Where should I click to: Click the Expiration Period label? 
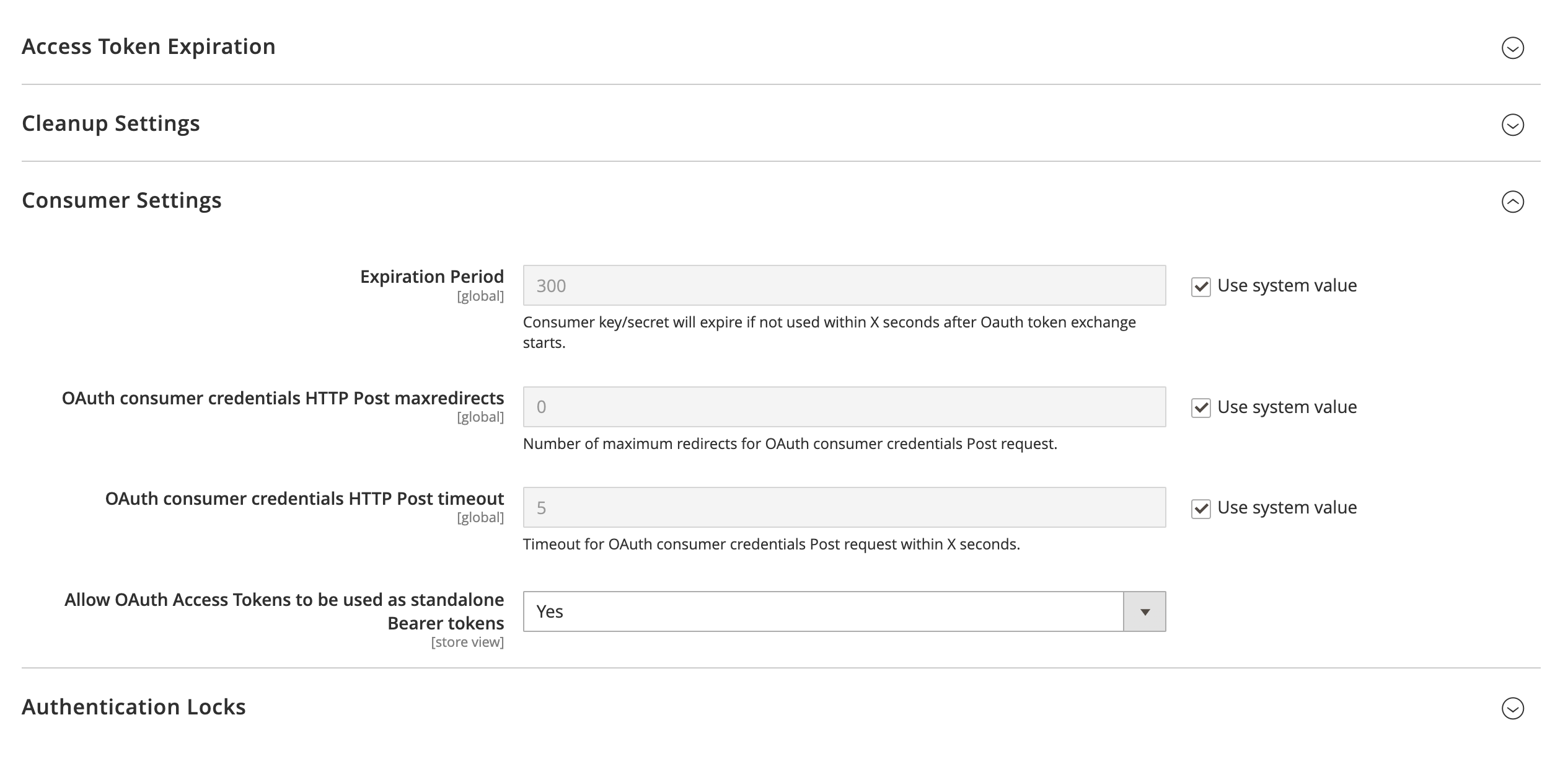[x=431, y=277]
